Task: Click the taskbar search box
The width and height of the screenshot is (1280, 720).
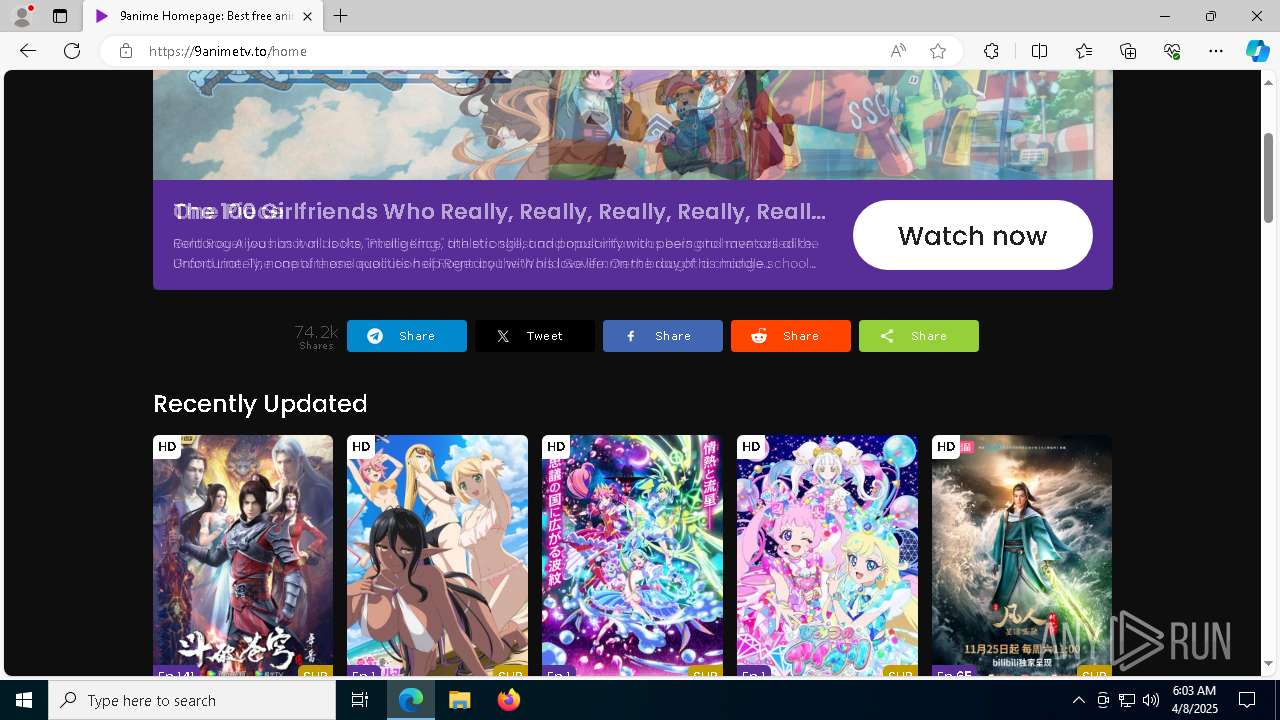Action: point(192,700)
